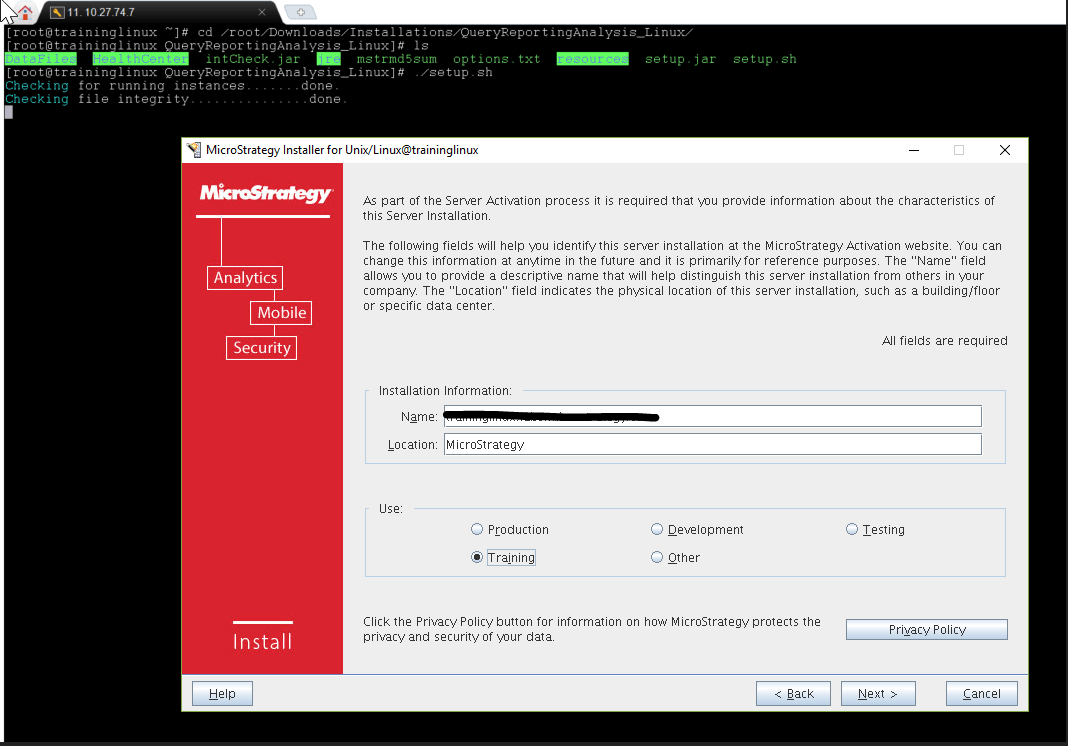Click the MicroStrategy logo in sidebar
Screen dimensions: 1068x746
click(265, 193)
